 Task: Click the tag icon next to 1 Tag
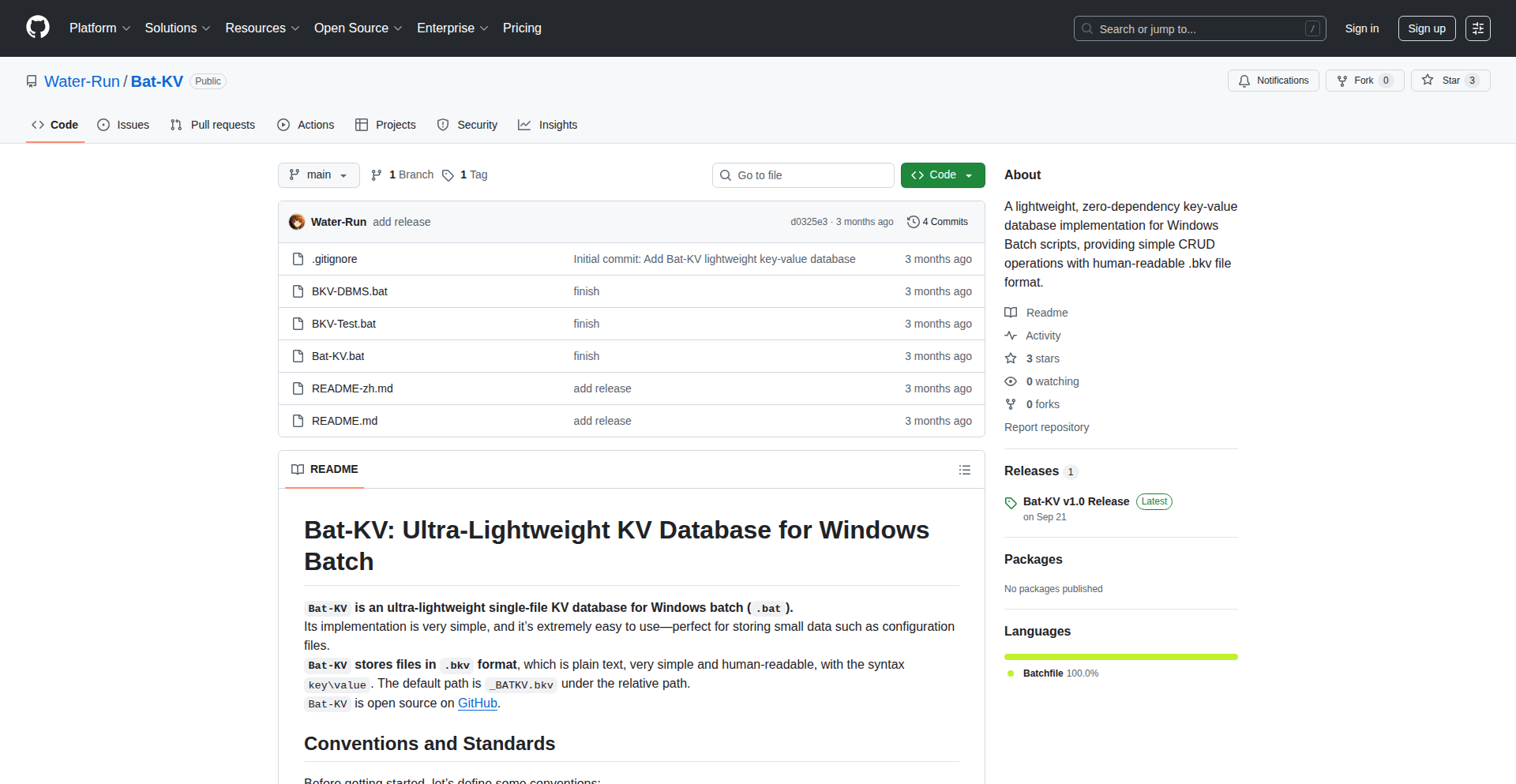tap(448, 175)
